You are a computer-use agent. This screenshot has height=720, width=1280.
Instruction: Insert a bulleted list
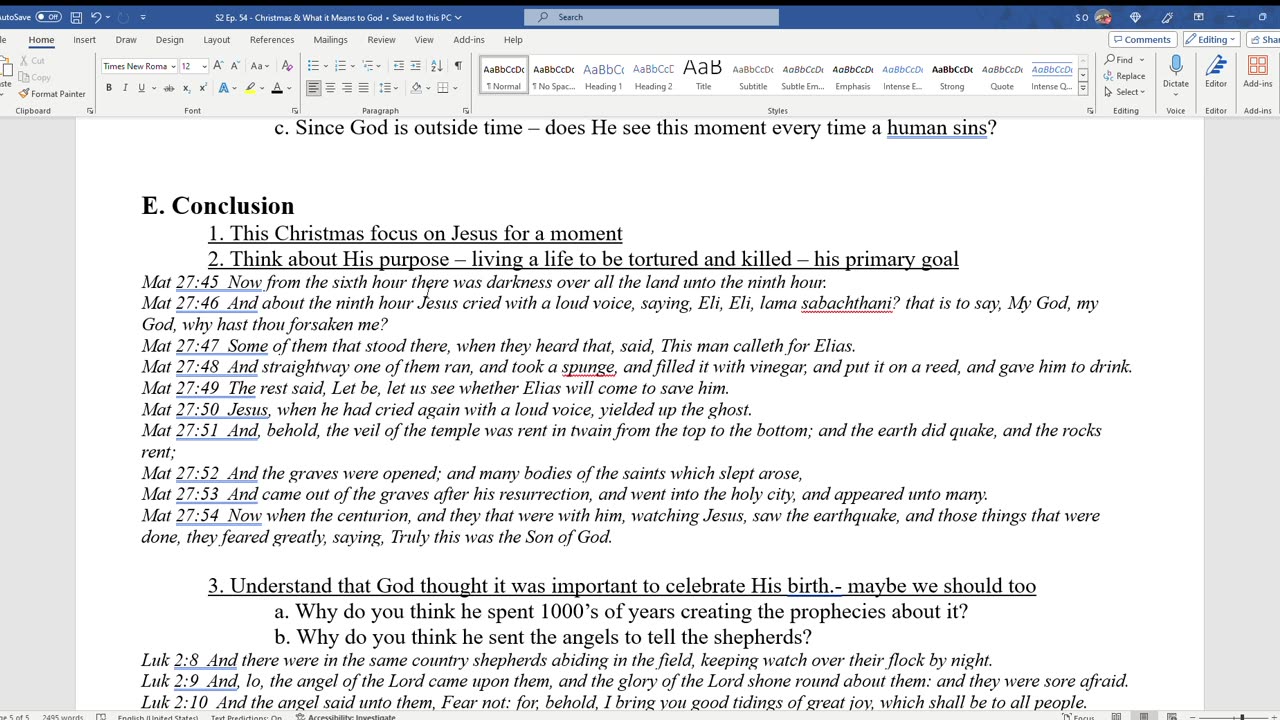click(x=314, y=66)
